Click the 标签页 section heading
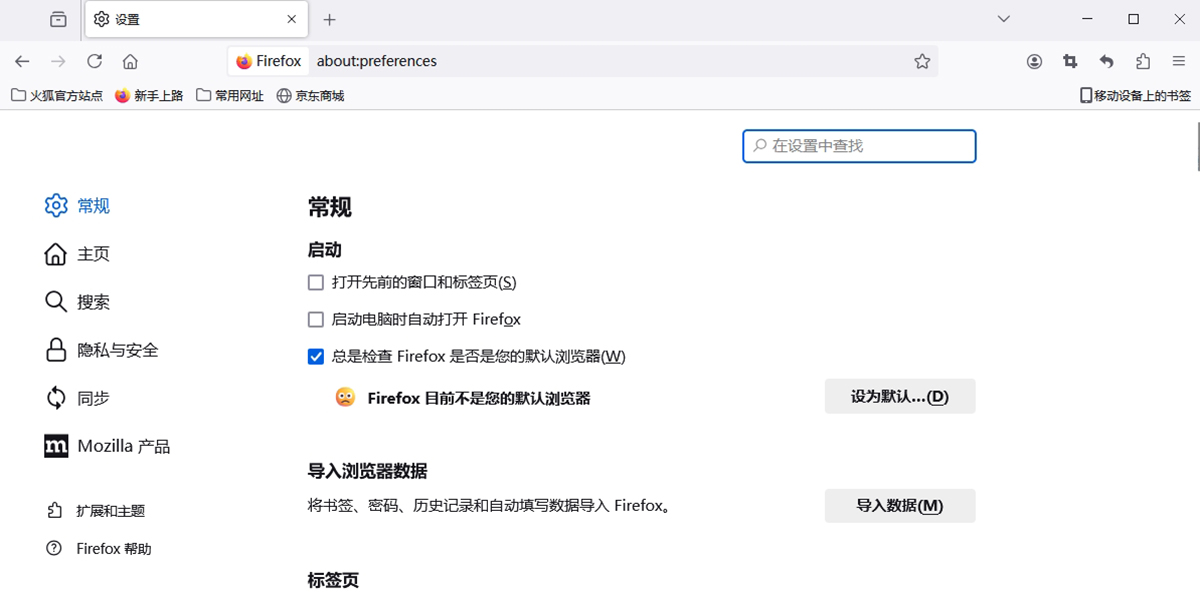This screenshot has height=600, width=1200. [x=333, y=580]
